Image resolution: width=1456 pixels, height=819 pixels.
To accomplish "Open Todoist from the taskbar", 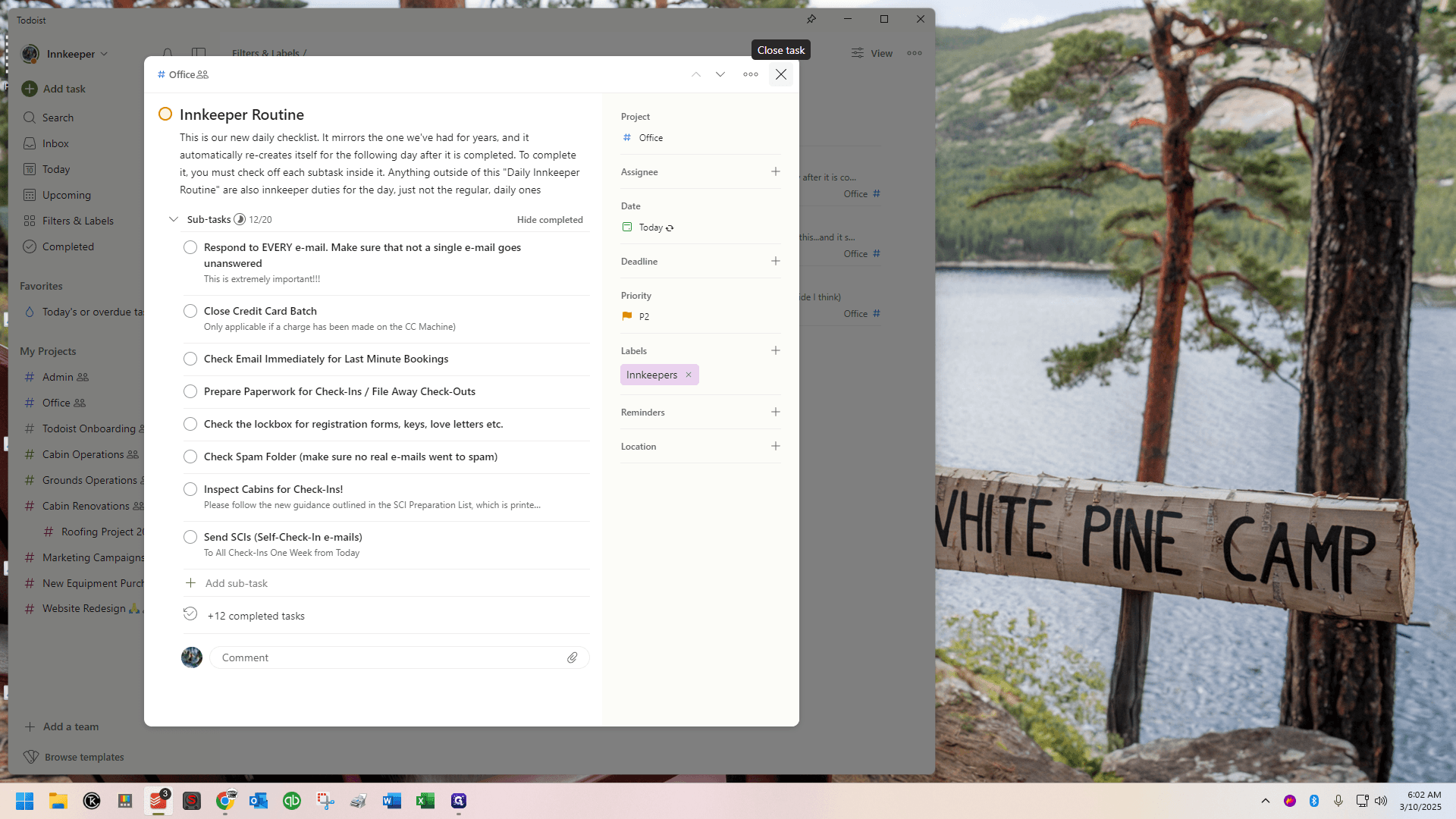I will tap(158, 801).
